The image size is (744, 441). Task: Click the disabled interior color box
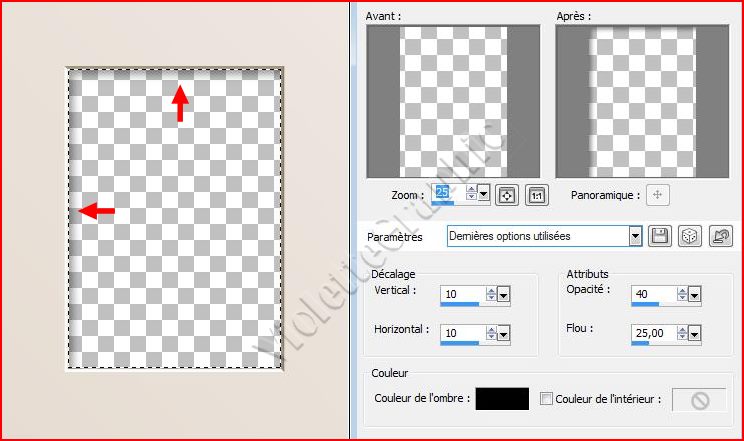[x=698, y=399]
